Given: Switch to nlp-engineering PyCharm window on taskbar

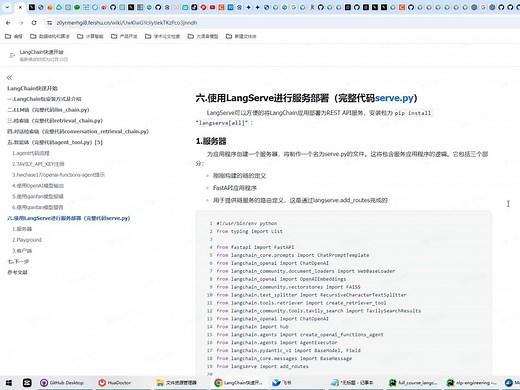Looking at the screenshot, I should pos(471,383).
